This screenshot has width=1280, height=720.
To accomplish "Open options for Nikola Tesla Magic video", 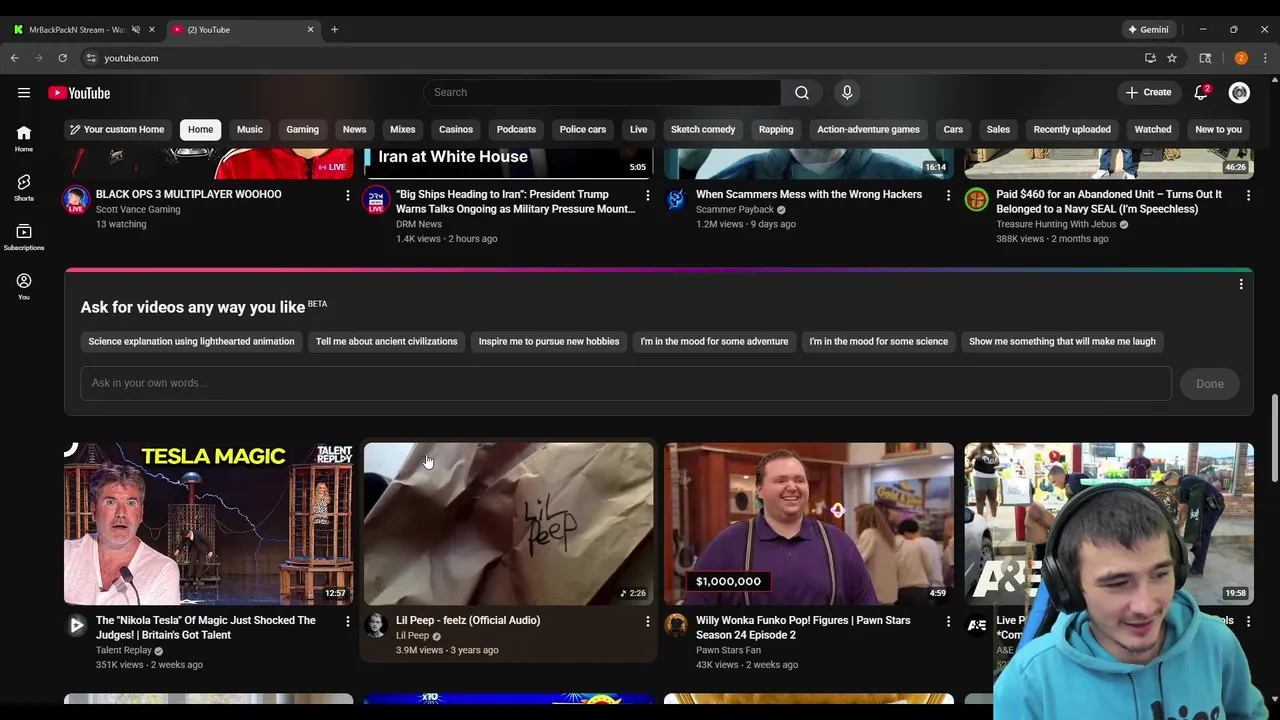I will (347, 621).
